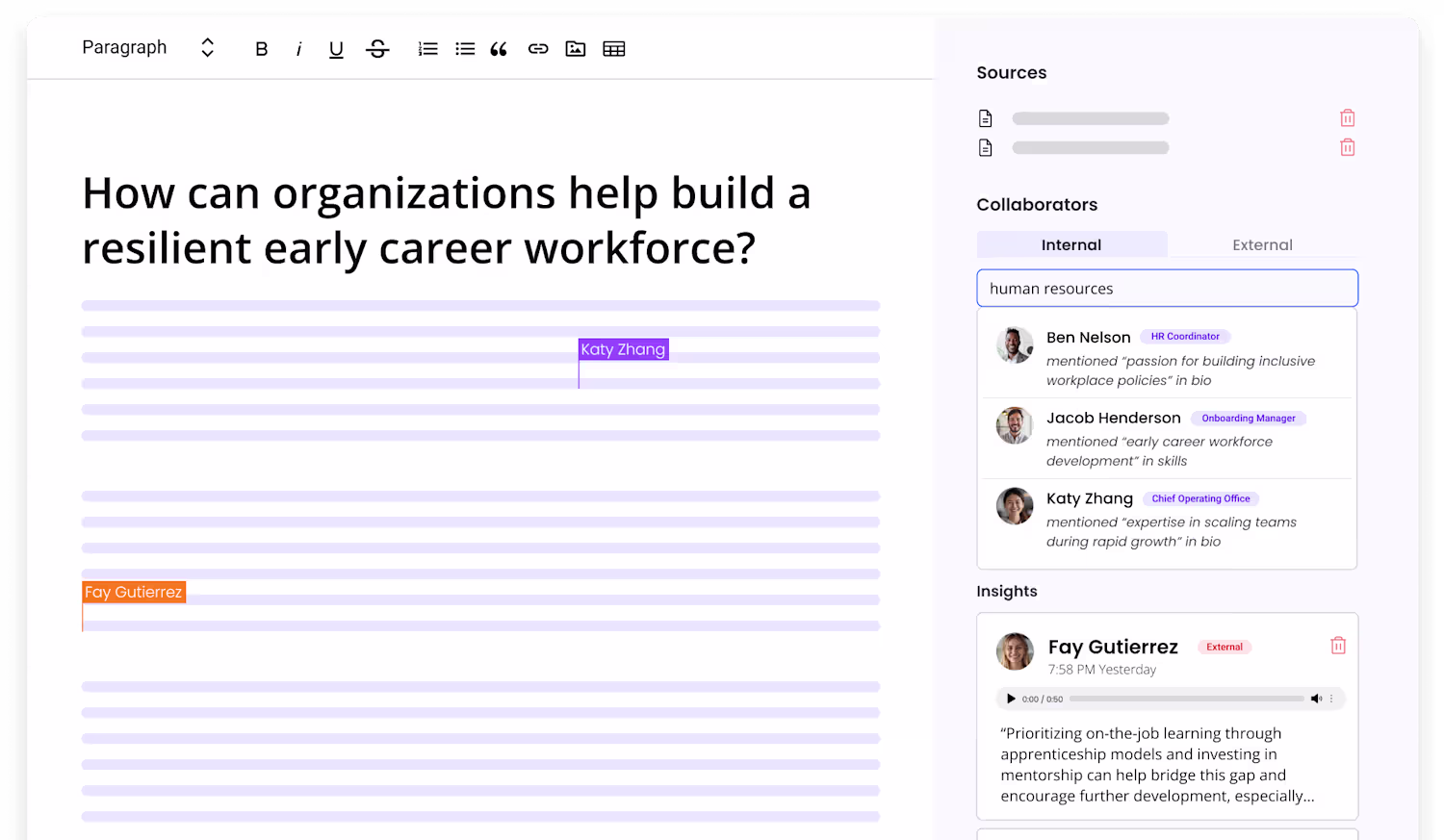Delete Fay Gutierrez's insight with trash icon
Screen dimensions: 1444x840
tap(1338, 646)
